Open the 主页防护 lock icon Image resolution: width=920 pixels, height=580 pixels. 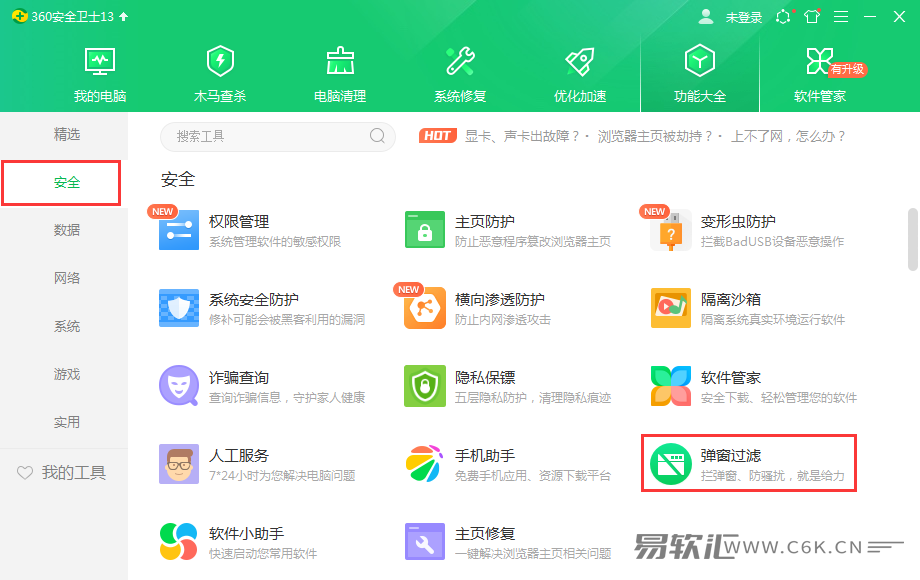click(425, 230)
